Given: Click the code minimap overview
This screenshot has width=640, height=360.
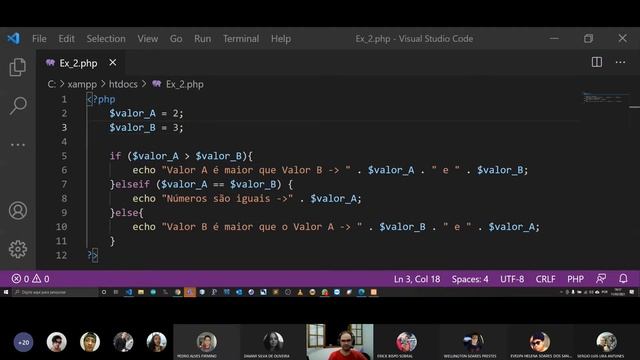Looking at the screenshot, I should pyautogui.click(x=605, y=98).
